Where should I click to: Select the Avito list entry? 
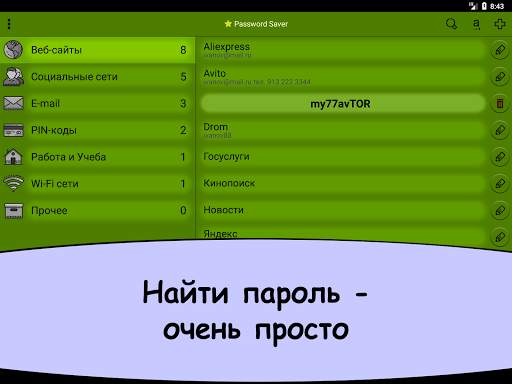(343, 77)
